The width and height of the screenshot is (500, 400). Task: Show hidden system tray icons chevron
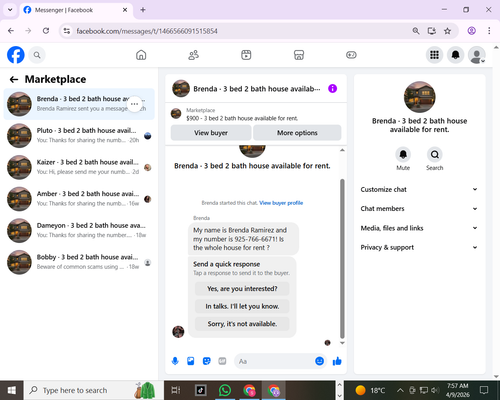tap(400, 390)
